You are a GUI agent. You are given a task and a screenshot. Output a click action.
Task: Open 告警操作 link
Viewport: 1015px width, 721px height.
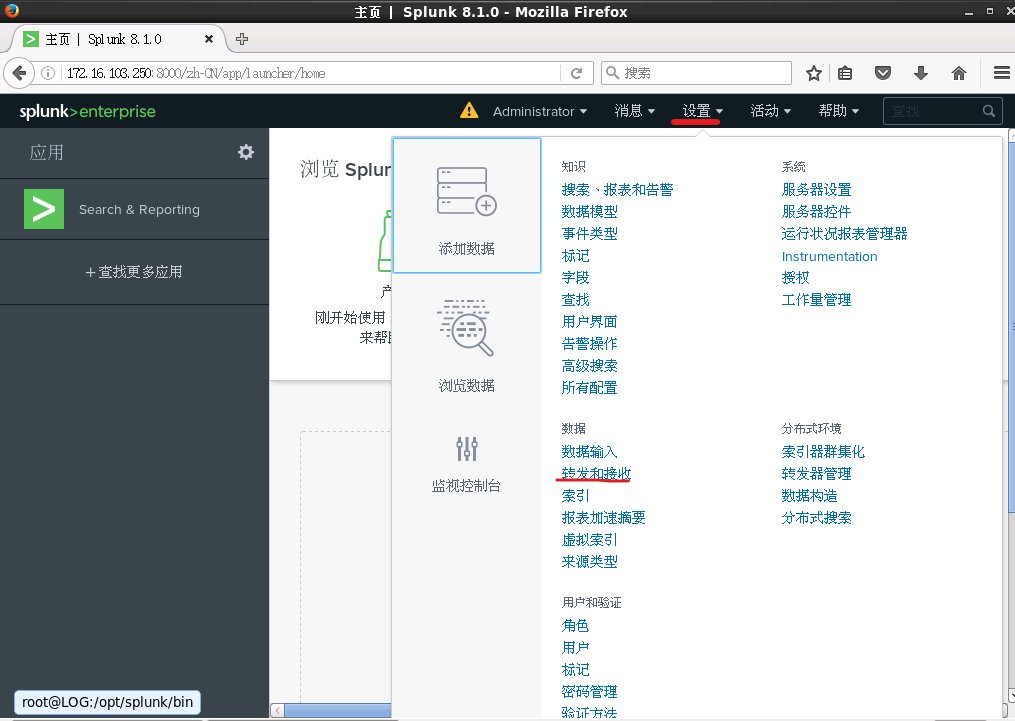click(589, 344)
